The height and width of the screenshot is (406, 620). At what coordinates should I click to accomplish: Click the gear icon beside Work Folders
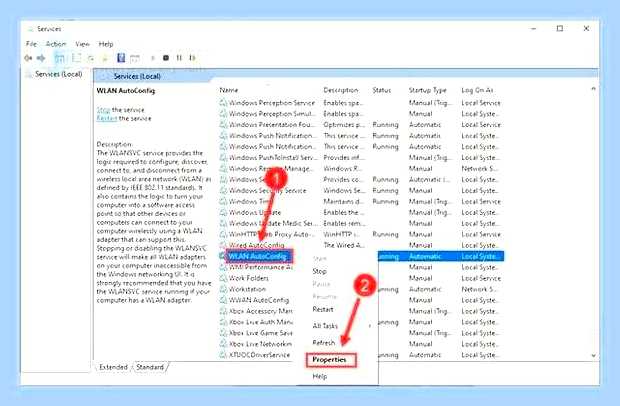(223, 278)
